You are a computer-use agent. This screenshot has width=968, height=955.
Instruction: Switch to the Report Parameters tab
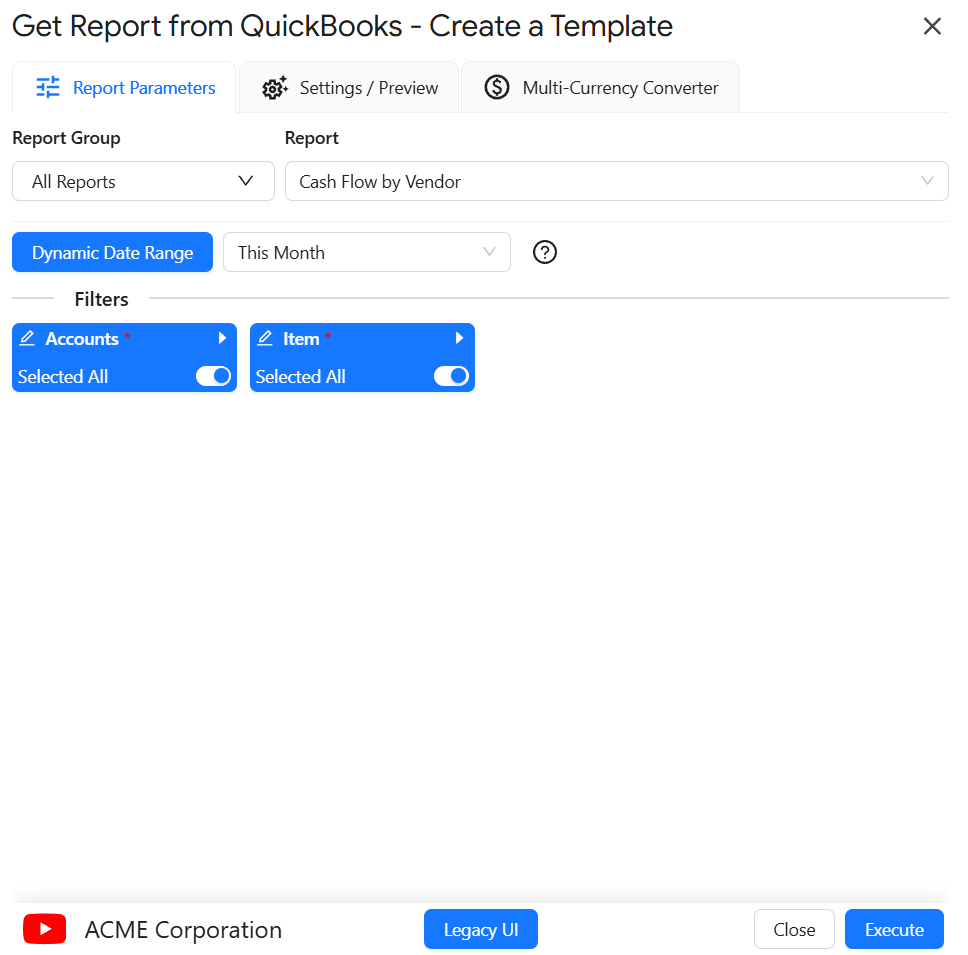(124, 88)
